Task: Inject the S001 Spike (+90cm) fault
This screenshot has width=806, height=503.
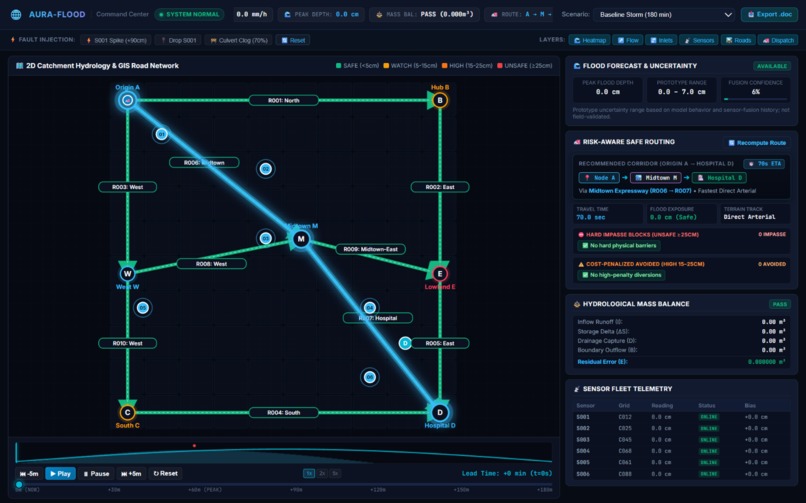Action: click(116, 40)
